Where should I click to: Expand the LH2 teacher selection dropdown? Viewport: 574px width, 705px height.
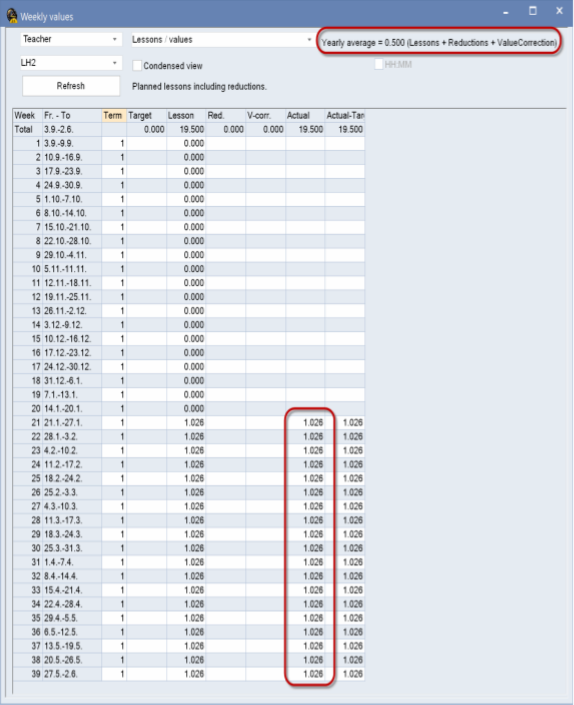[x=71, y=63]
